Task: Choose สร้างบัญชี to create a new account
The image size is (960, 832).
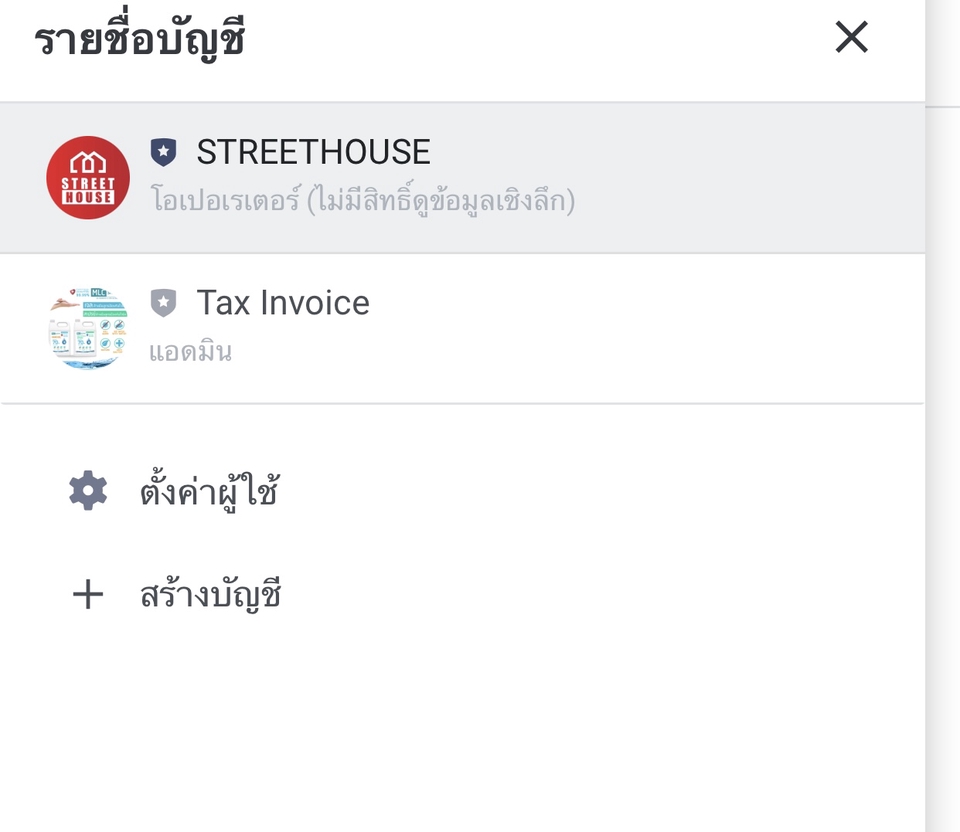Action: (x=211, y=595)
